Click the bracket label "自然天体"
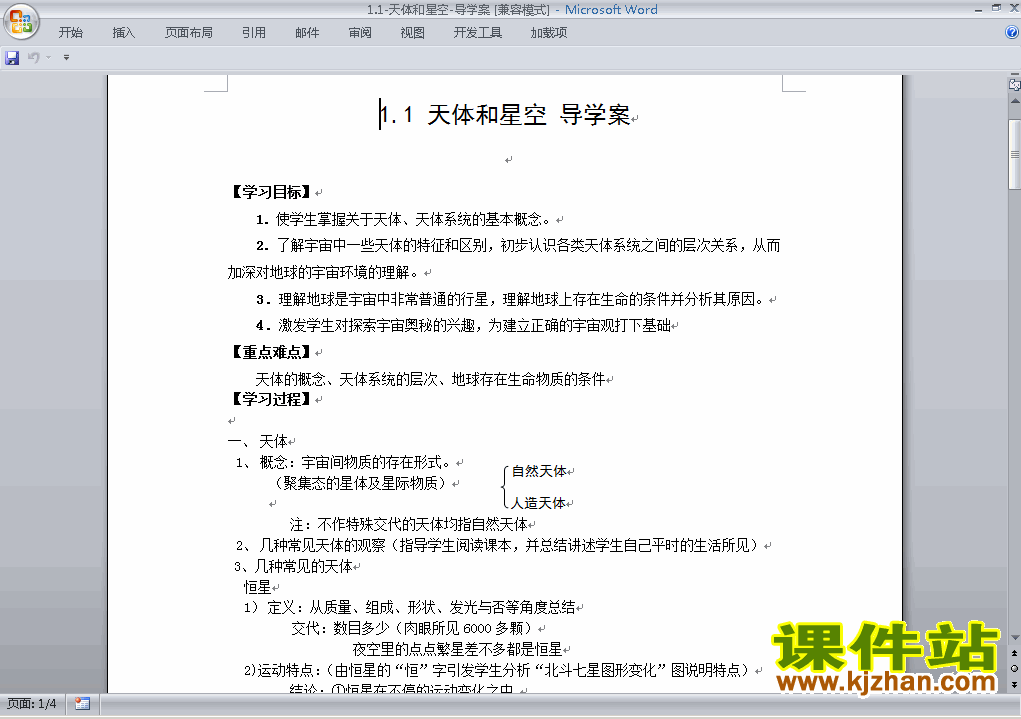Screen dimensions: 1021x719 coord(538,471)
